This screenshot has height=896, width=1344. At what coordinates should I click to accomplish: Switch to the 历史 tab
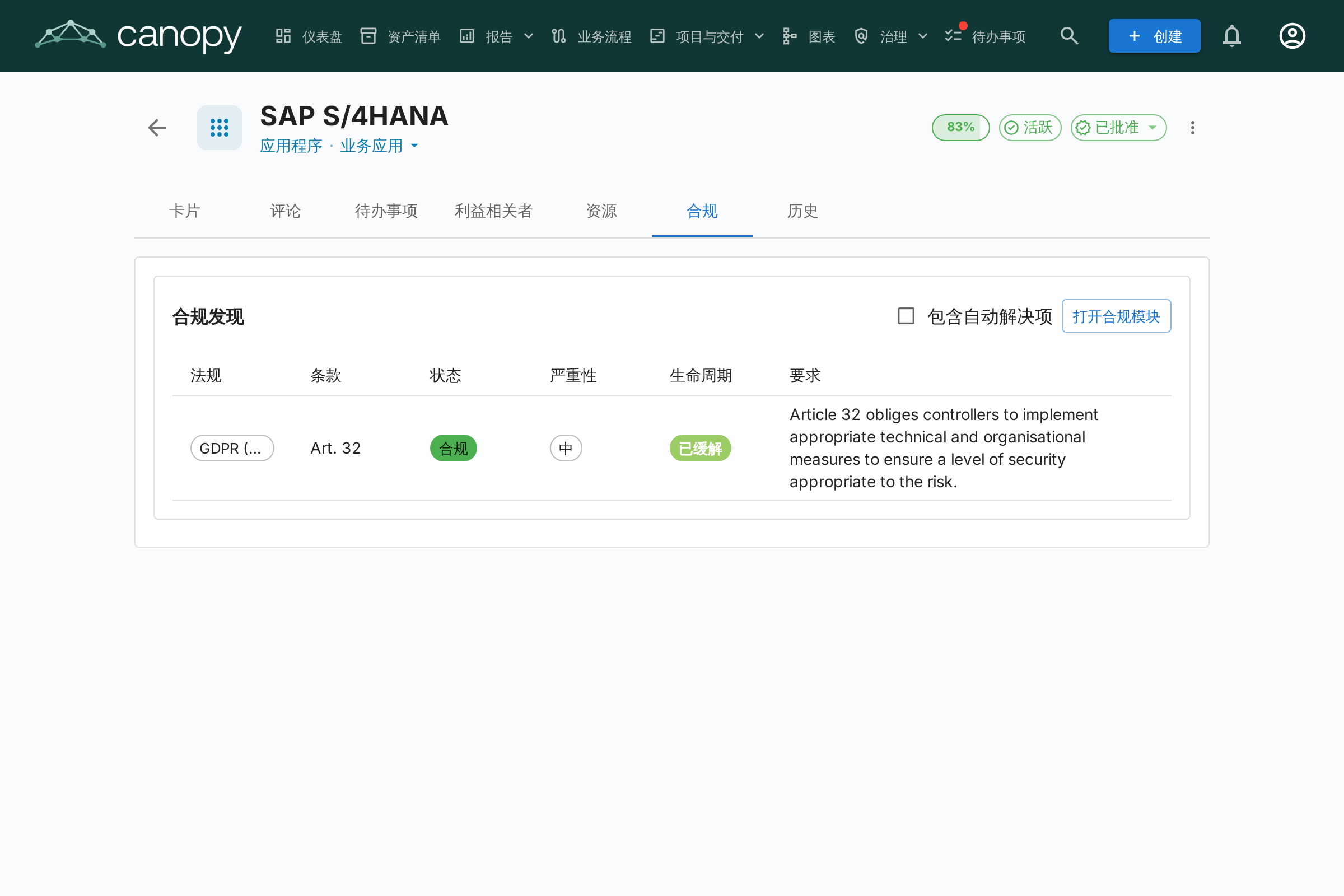803,211
